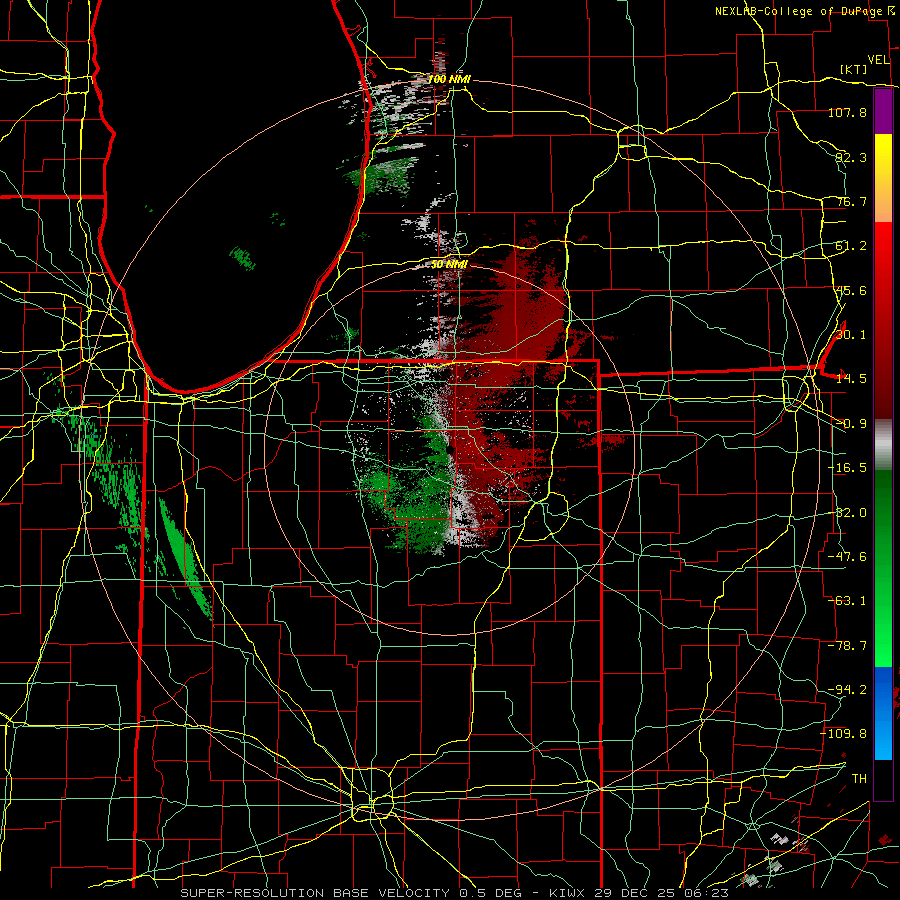The image size is (900, 900).
Task: Click the '-109.8' velocity scale label
Action: click(x=843, y=734)
